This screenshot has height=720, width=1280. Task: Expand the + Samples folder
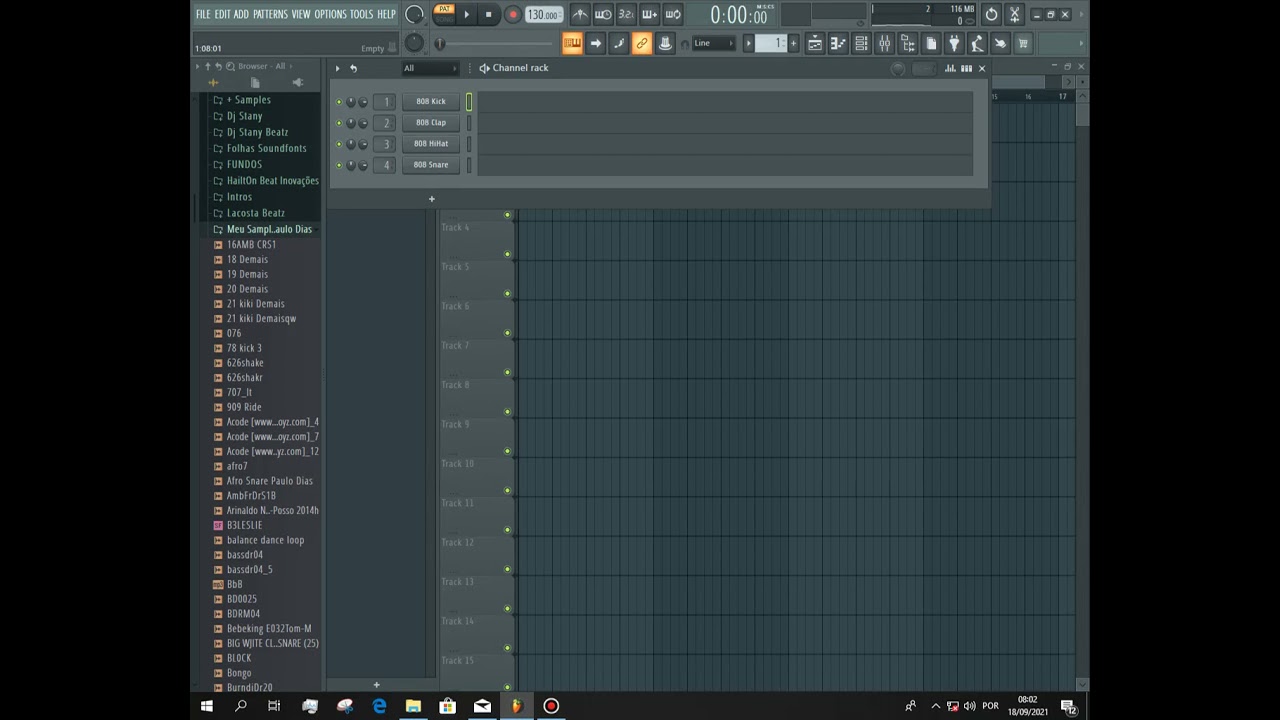248,100
